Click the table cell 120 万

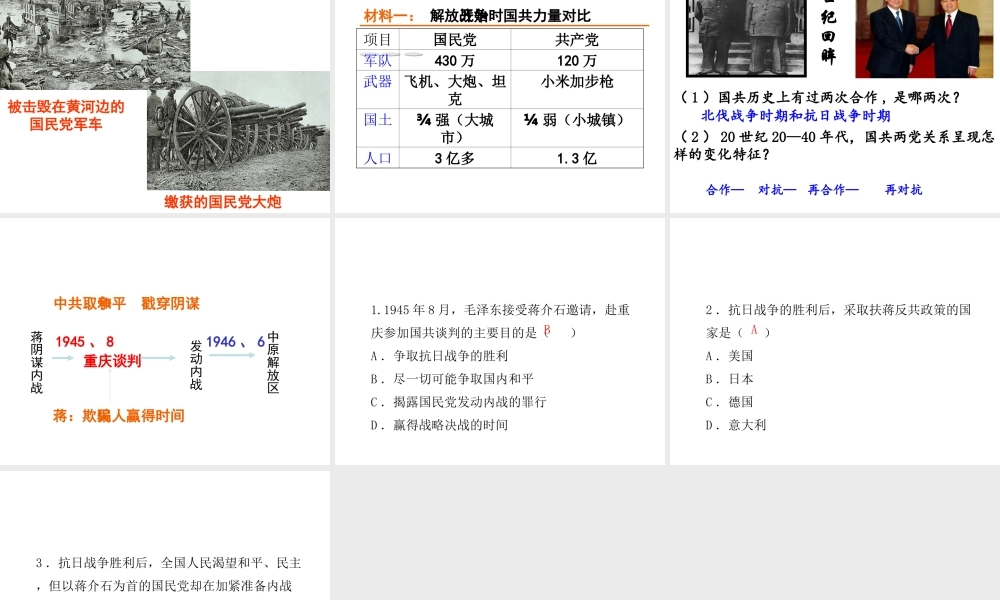(577, 61)
